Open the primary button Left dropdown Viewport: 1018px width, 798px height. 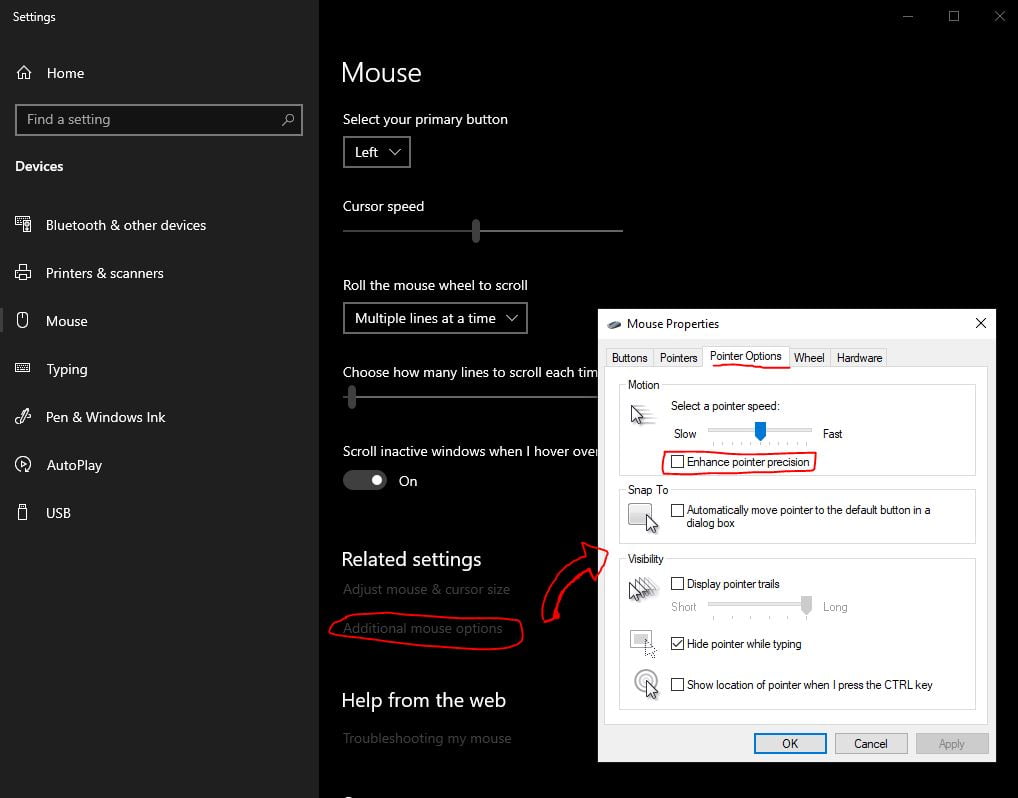[376, 152]
